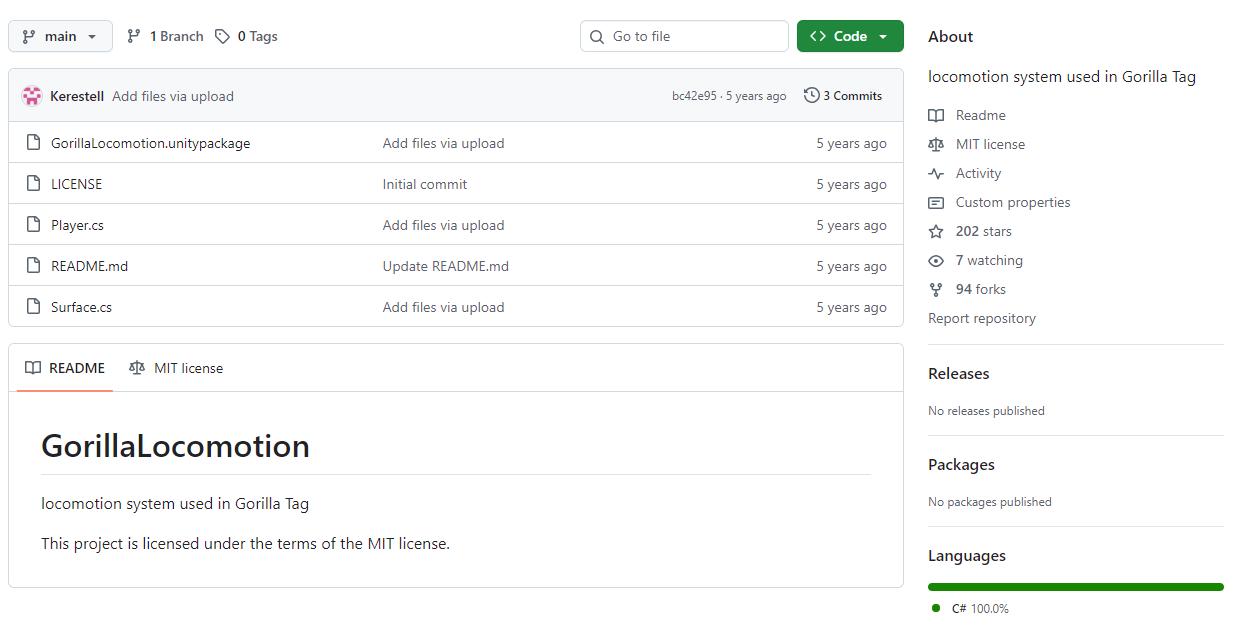Click the fork icon beside 94 forks

(936, 289)
